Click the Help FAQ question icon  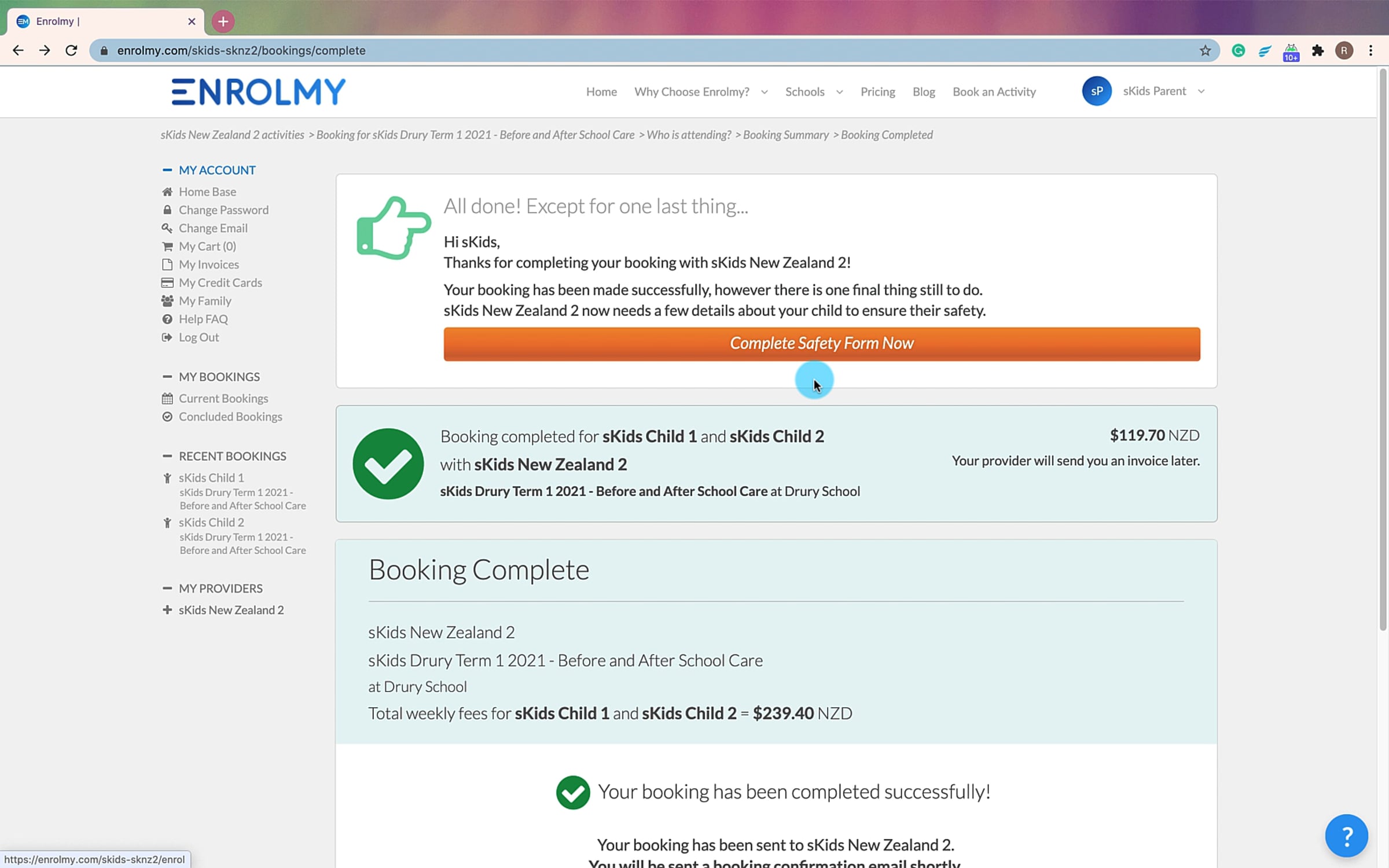tap(167, 319)
